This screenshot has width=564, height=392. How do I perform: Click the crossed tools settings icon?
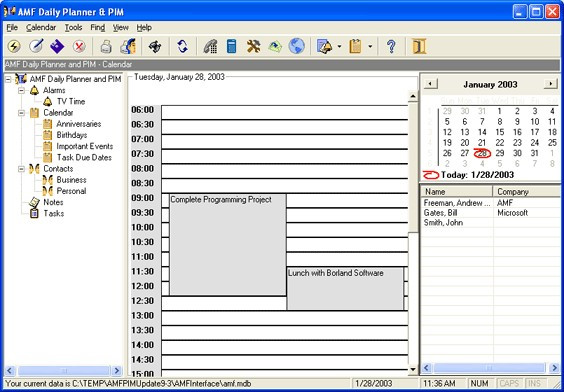pos(254,46)
